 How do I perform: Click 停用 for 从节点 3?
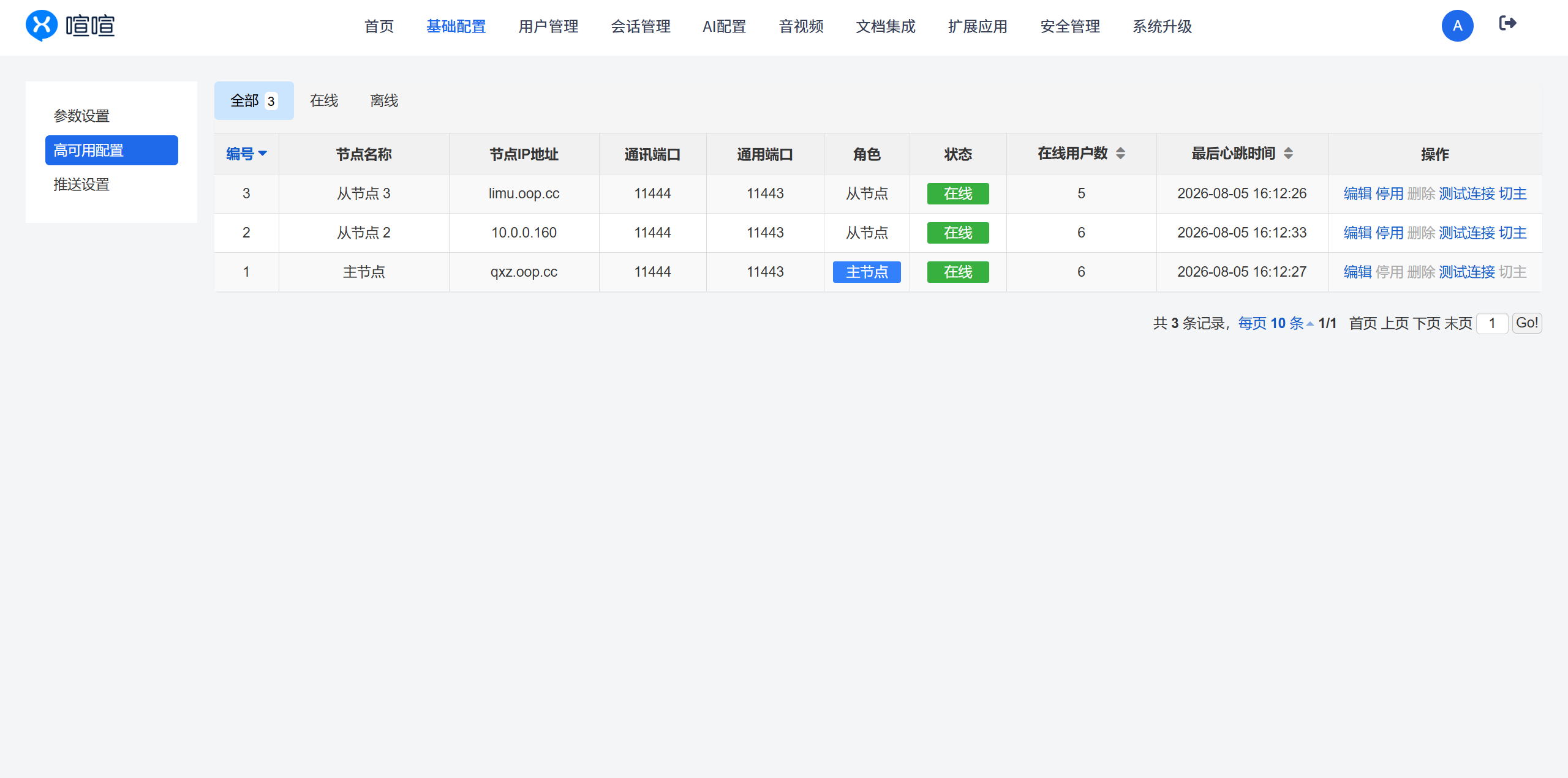1389,193
